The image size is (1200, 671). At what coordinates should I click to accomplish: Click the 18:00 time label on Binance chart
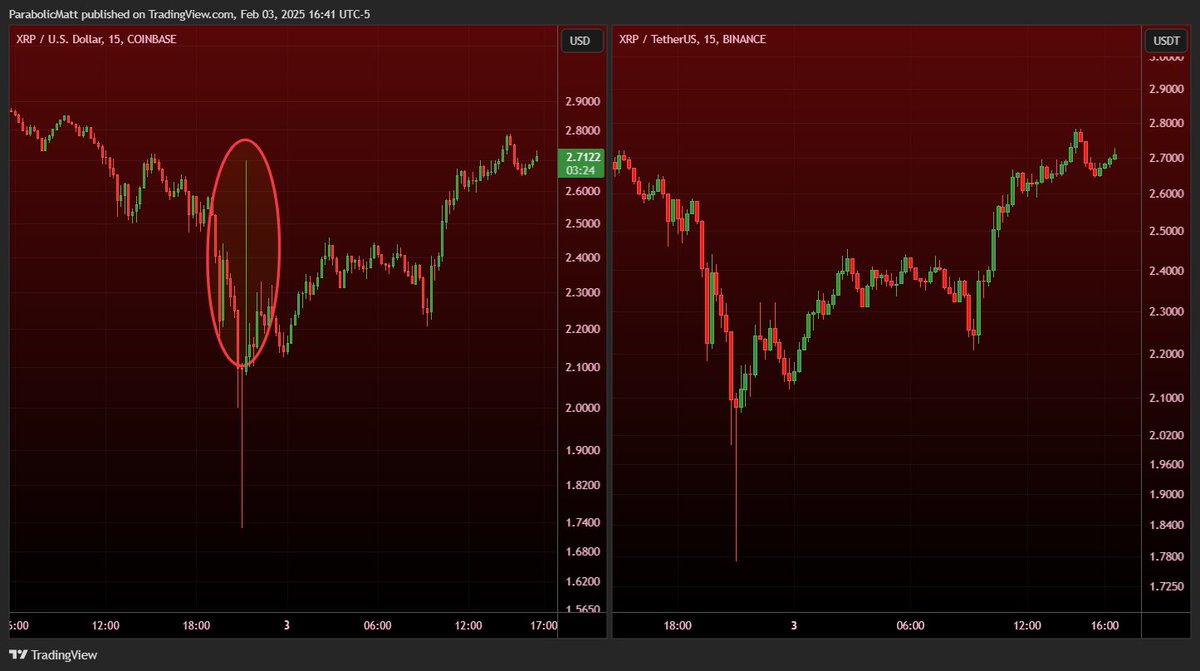tap(677, 626)
